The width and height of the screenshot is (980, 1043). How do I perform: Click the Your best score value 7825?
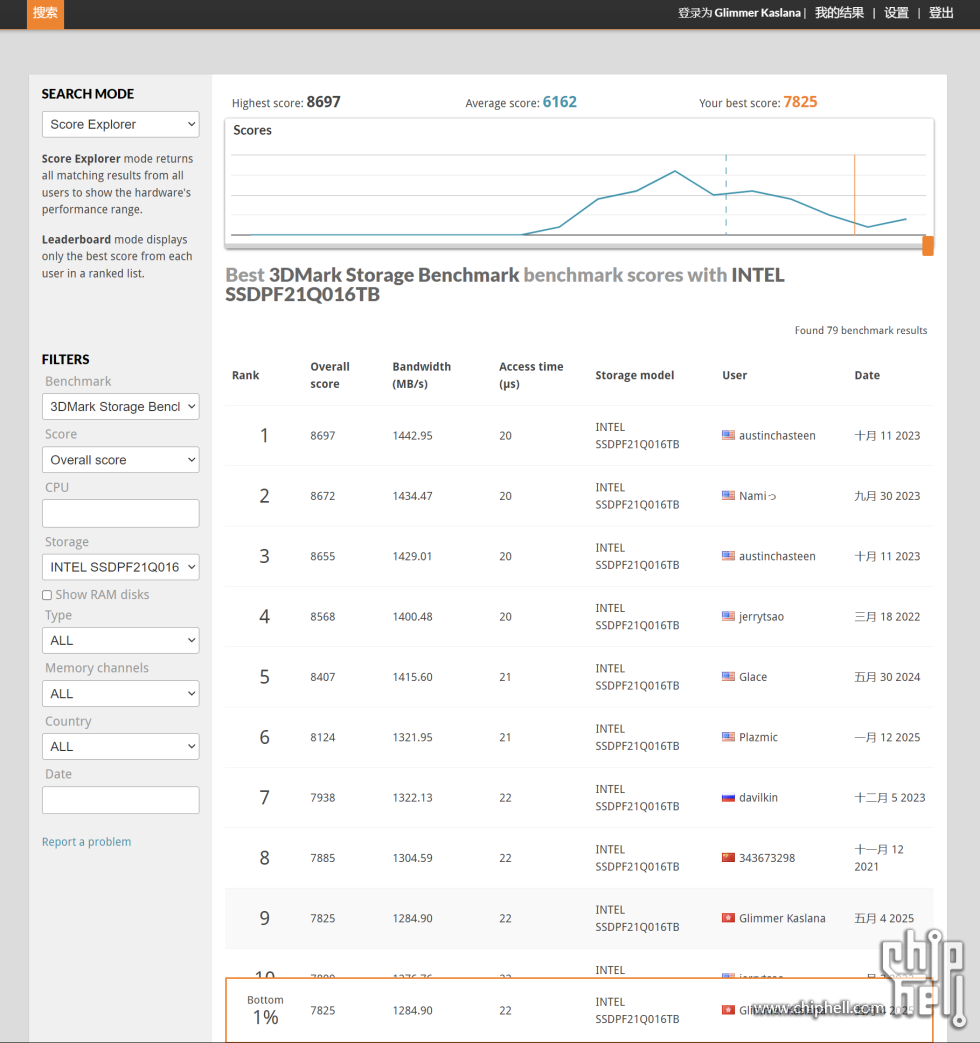tap(800, 102)
